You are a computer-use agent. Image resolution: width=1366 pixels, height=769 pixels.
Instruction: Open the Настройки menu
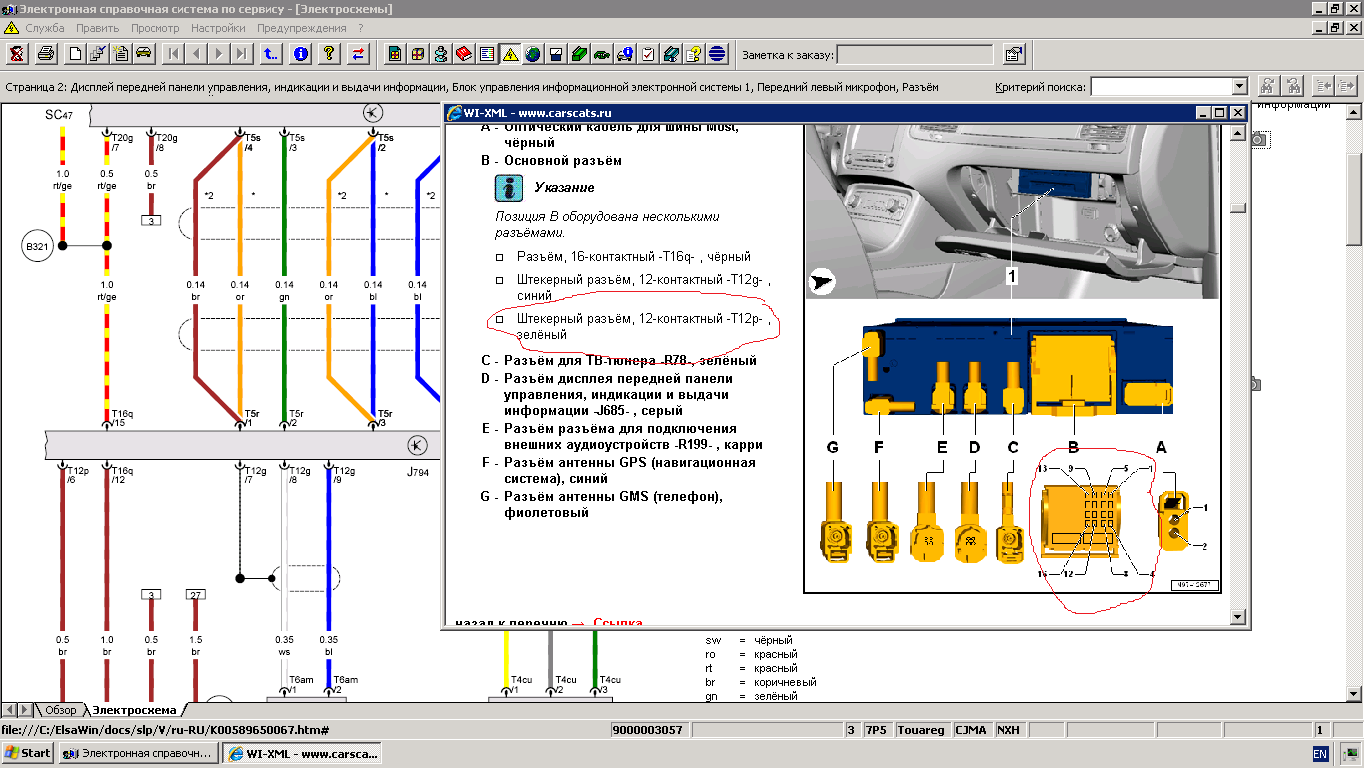(219, 28)
